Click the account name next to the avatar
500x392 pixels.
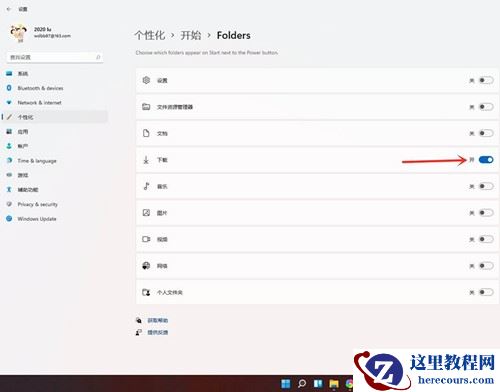[x=42, y=29]
